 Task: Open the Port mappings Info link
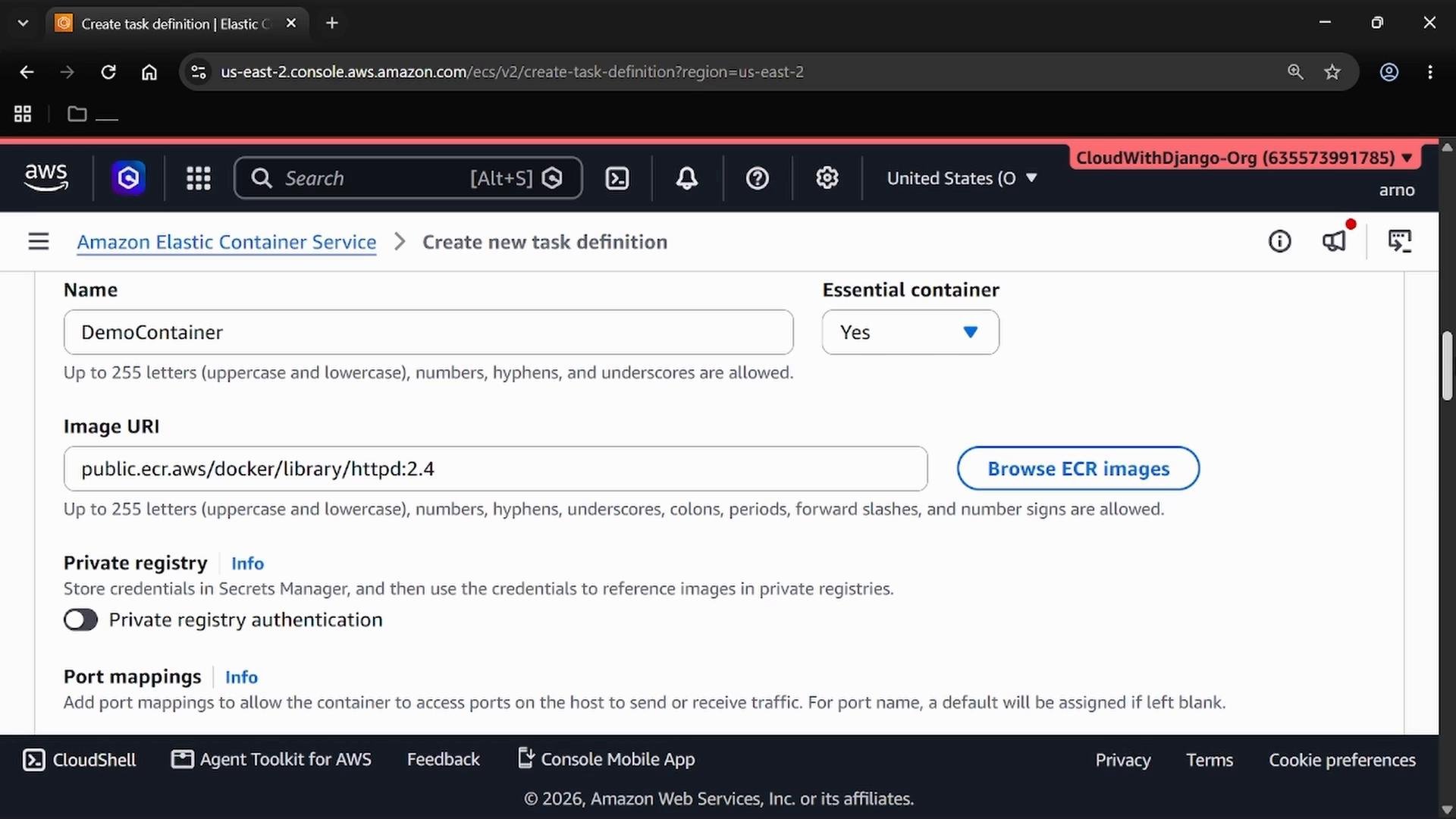241,677
